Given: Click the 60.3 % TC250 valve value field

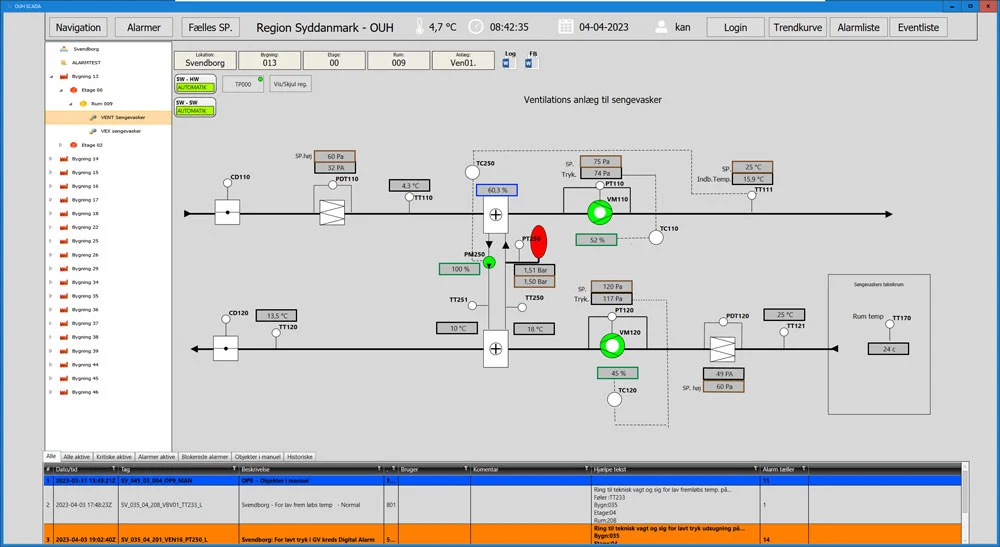Looking at the screenshot, I should 495,190.
